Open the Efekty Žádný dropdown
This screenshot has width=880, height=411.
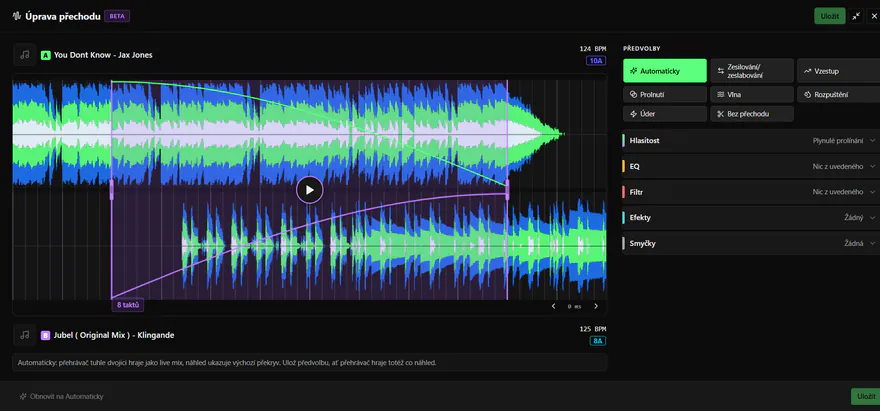pos(859,217)
